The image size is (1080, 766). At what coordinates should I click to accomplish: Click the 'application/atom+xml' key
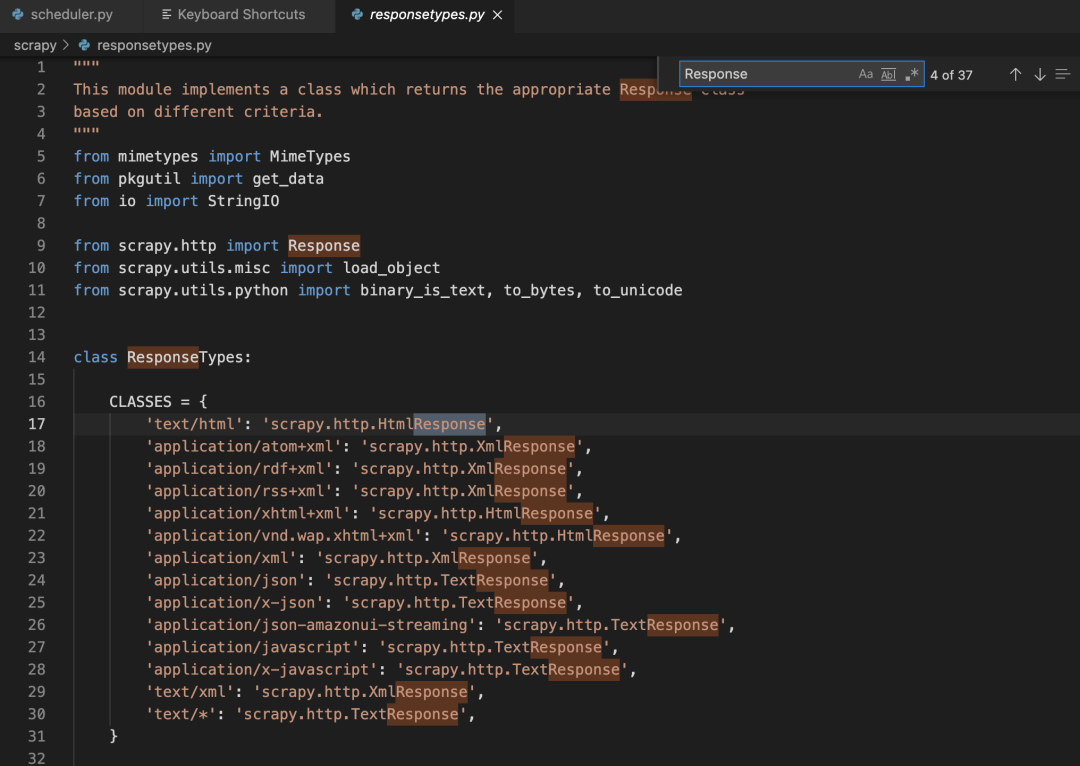(x=244, y=446)
